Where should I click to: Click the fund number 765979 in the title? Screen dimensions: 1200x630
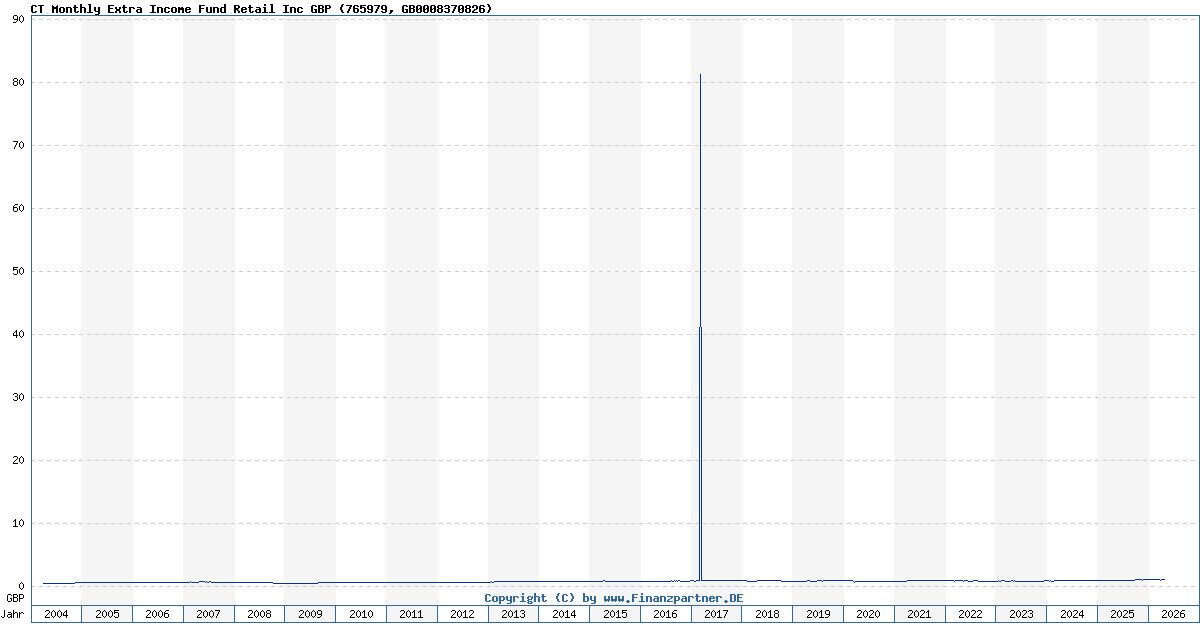(x=372, y=9)
